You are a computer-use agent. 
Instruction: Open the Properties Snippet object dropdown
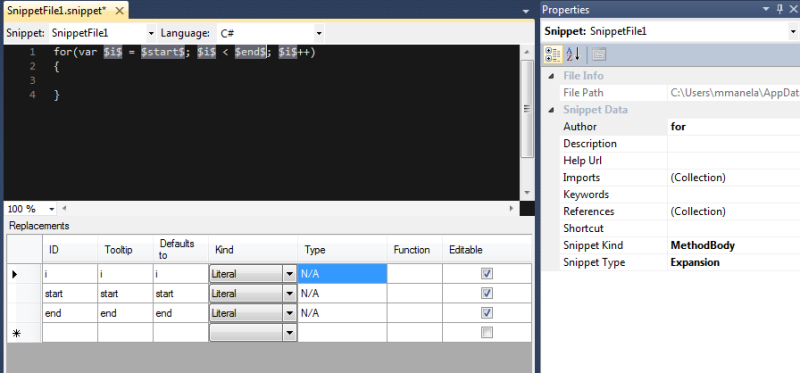tap(793, 32)
